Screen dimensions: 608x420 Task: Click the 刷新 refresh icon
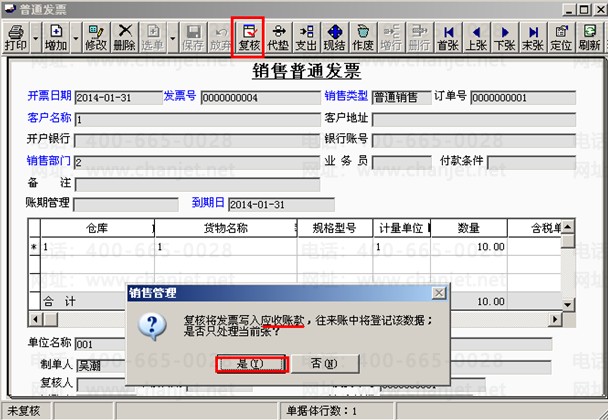[589, 38]
